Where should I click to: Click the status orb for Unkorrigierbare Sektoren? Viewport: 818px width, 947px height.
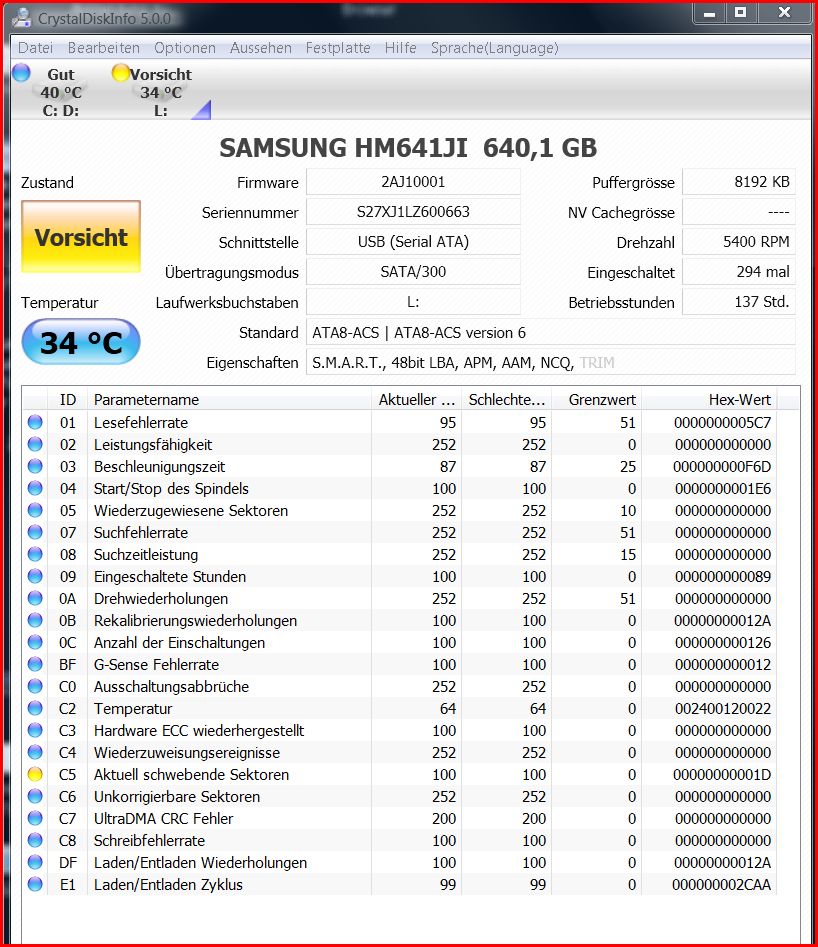click(35, 796)
